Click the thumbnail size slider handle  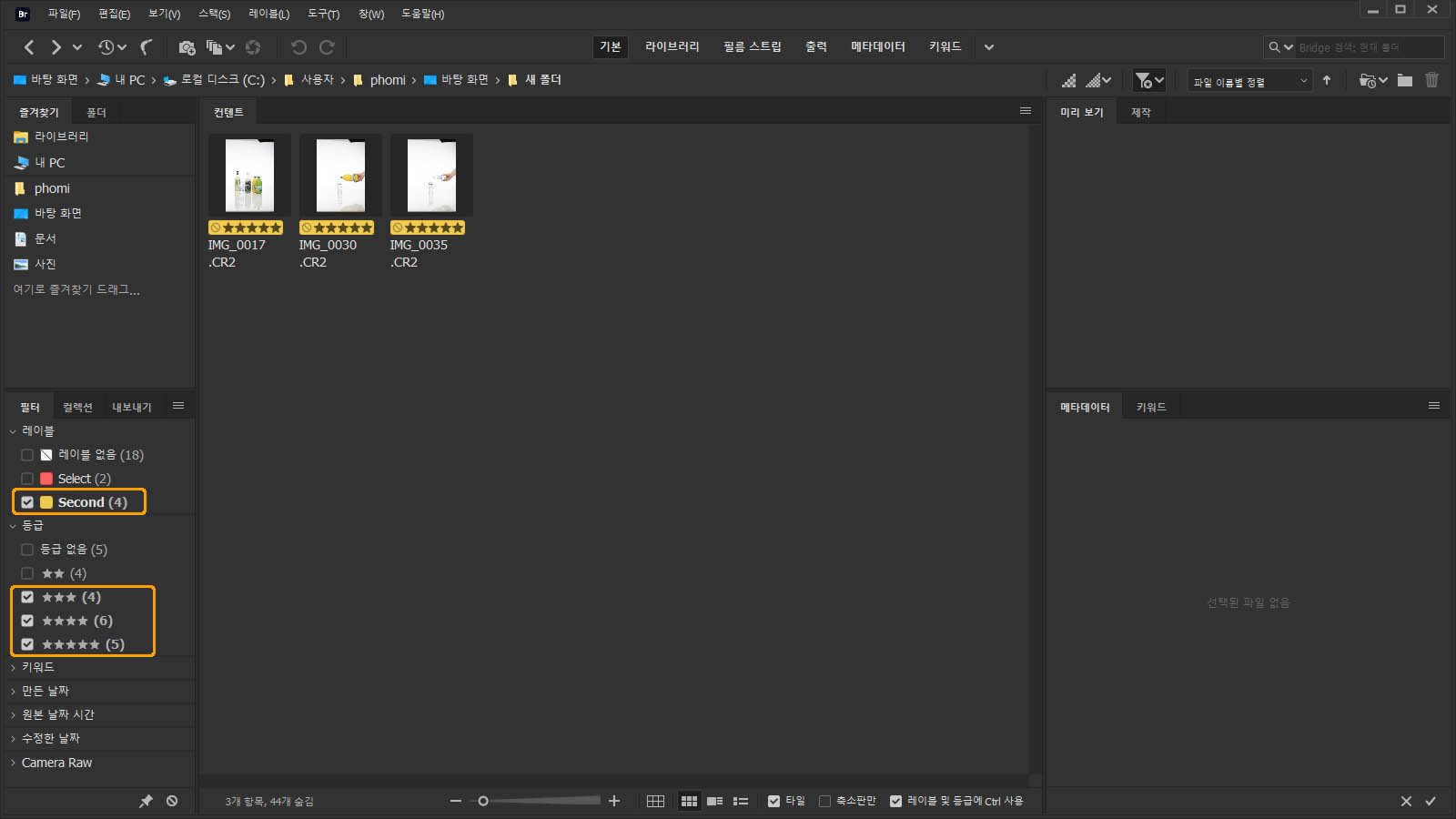[483, 801]
